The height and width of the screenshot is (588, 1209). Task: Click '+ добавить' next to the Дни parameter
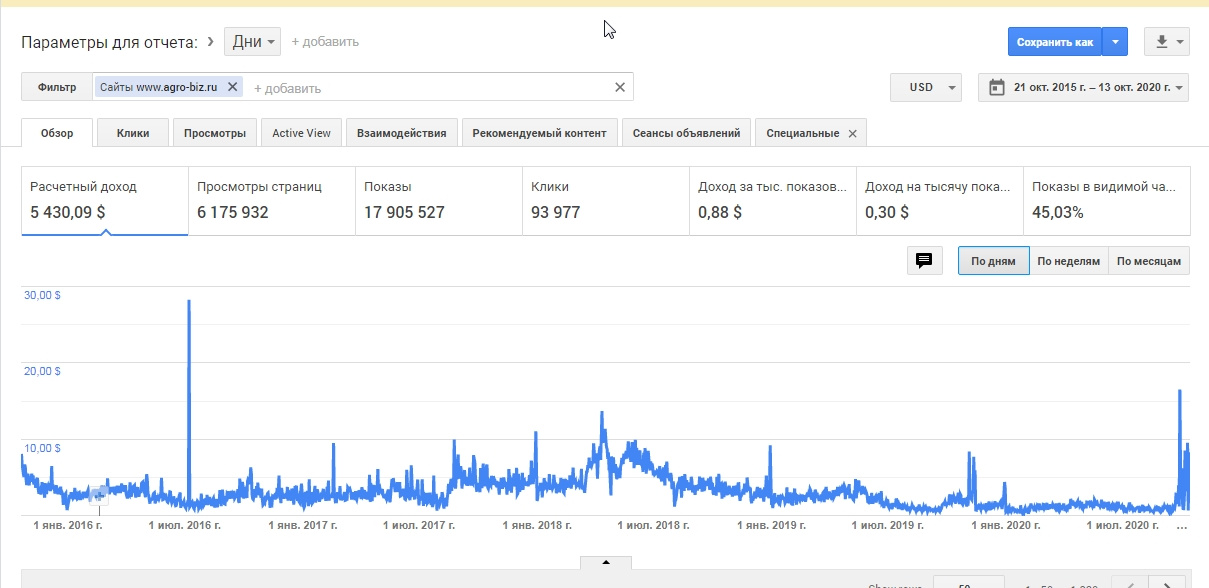tap(325, 42)
